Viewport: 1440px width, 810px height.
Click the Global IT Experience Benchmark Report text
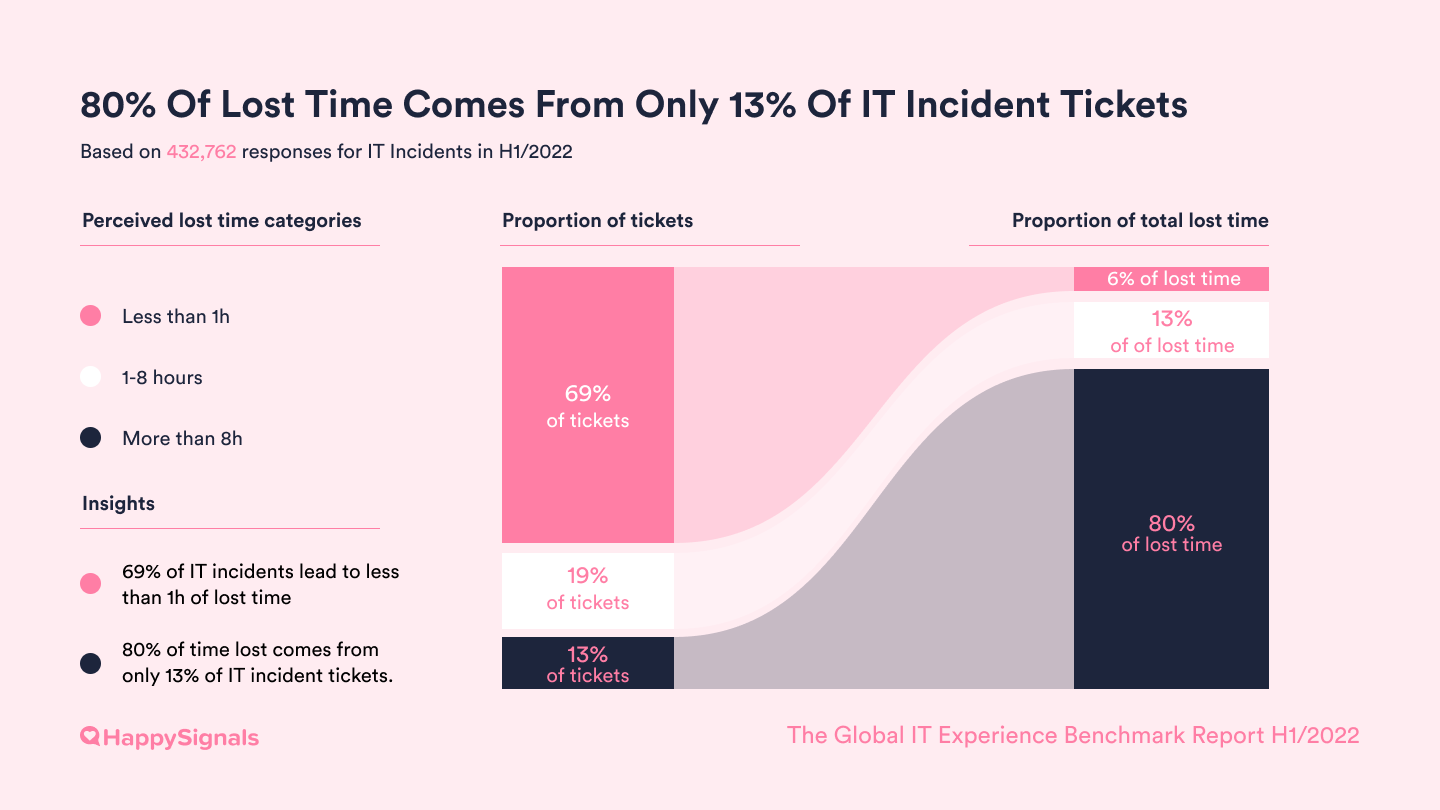click(x=1073, y=735)
